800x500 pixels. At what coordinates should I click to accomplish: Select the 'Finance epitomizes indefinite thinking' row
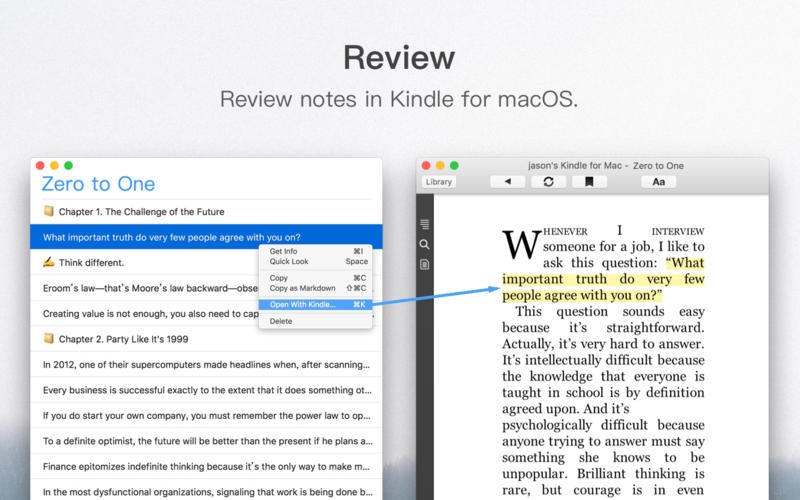click(206, 466)
